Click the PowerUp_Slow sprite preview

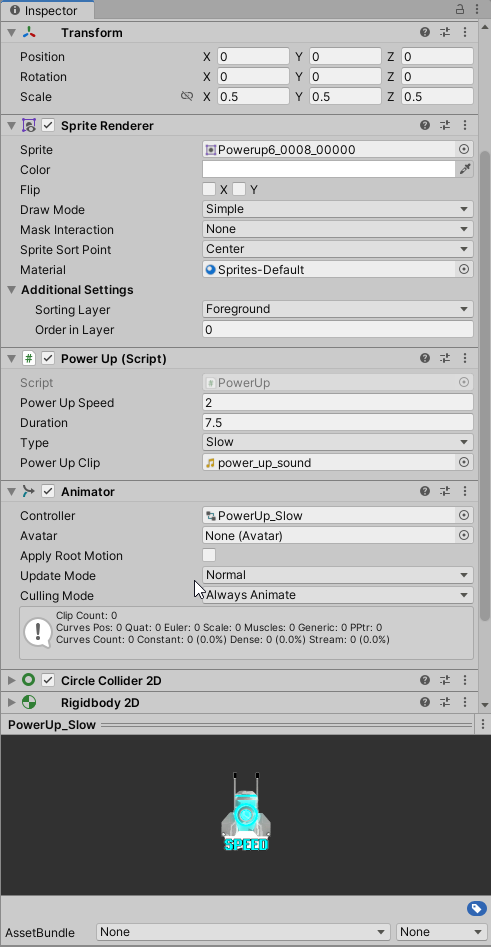(x=245, y=812)
